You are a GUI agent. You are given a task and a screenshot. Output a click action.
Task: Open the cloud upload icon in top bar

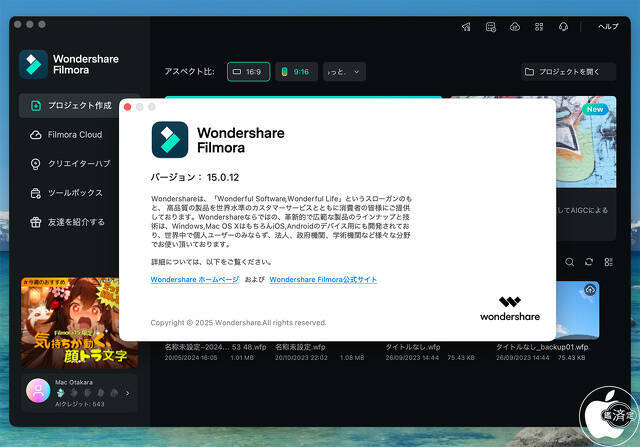(x=515, y=26)
